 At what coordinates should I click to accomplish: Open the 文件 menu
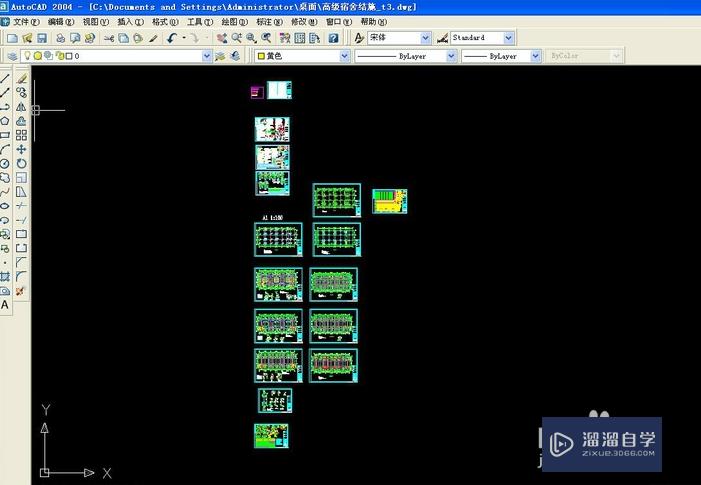coord(25,21)
